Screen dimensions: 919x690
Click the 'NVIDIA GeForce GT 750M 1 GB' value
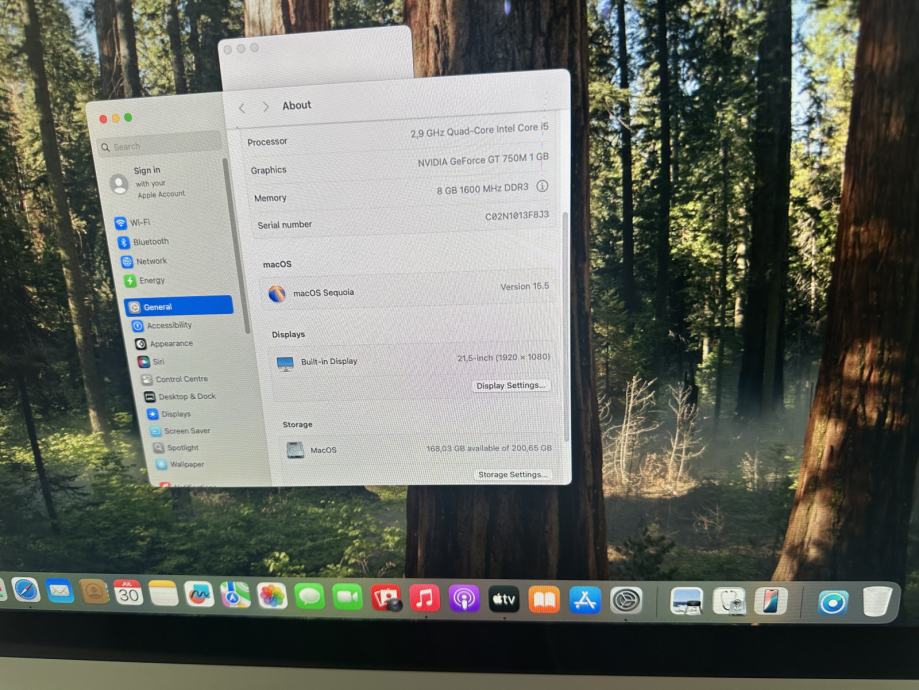pyautogui.click(x=483, y=159)
